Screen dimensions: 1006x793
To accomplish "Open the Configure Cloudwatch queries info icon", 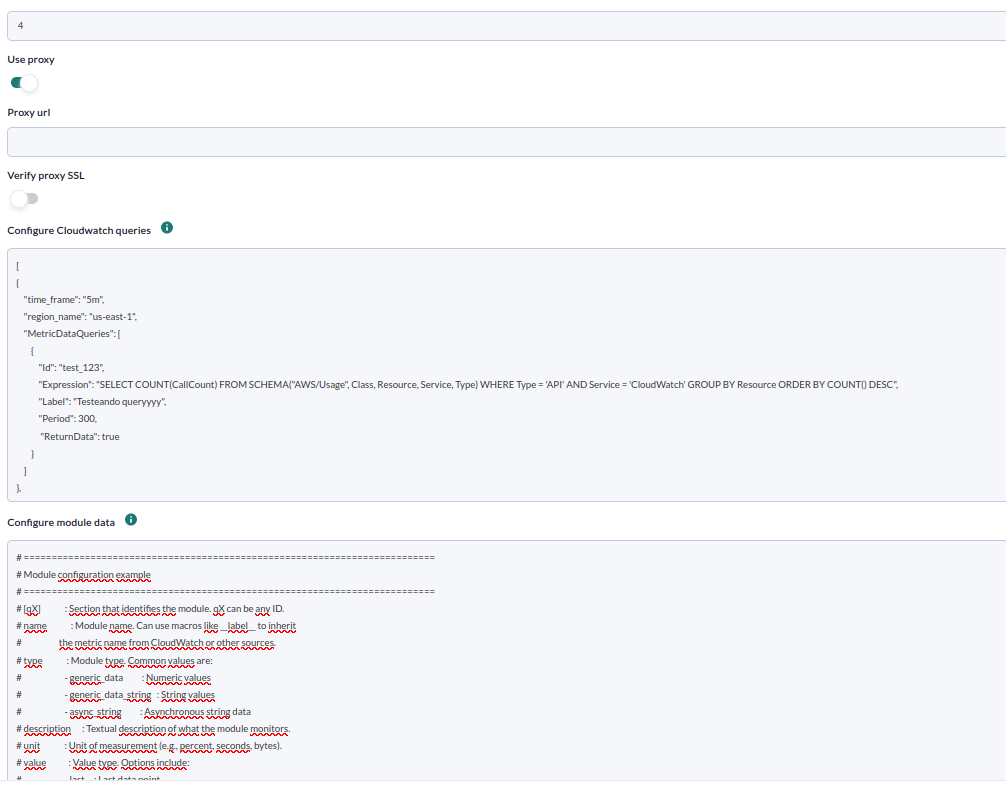I will pos(167,228).
